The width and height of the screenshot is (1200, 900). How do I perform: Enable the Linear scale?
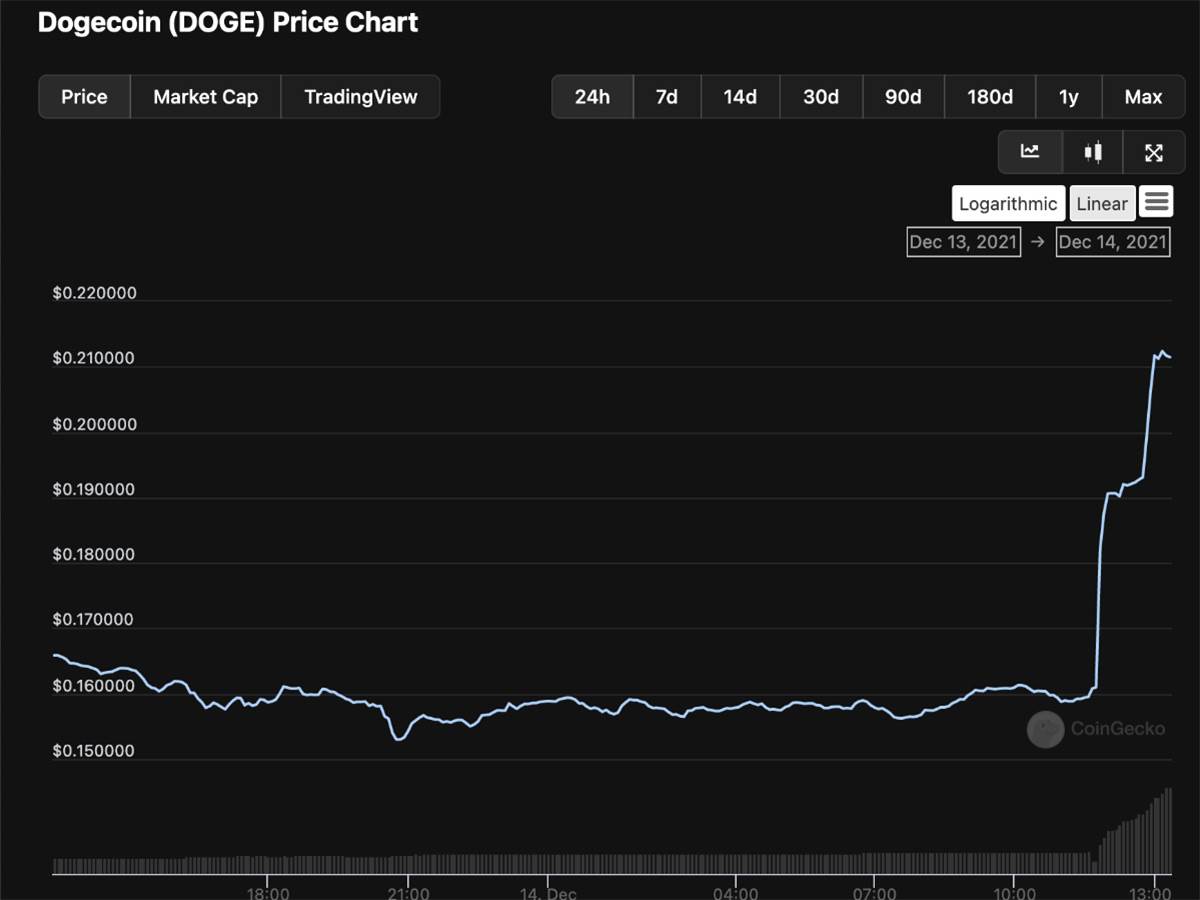1102,203
